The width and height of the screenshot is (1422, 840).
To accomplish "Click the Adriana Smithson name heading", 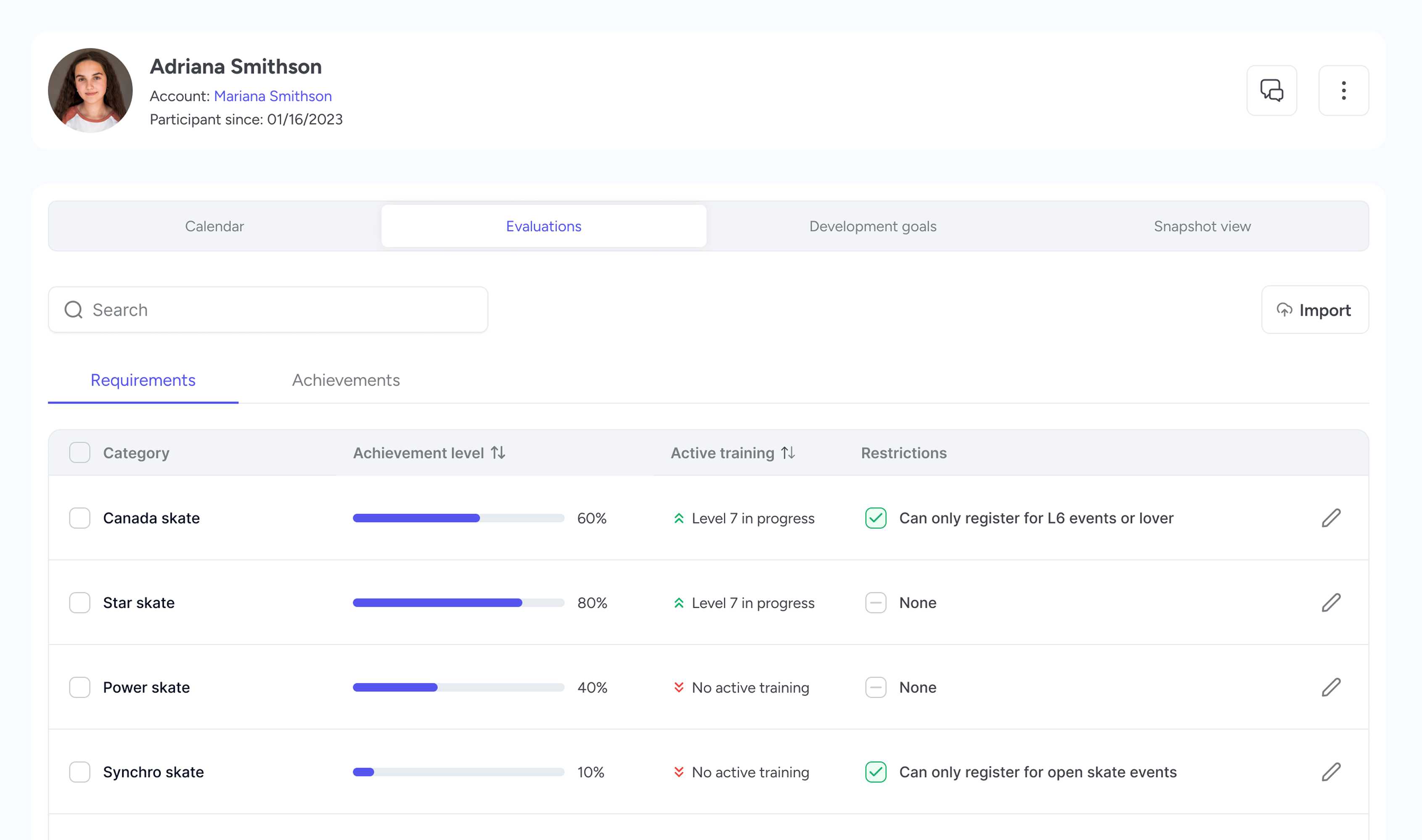I will (236, 67).
